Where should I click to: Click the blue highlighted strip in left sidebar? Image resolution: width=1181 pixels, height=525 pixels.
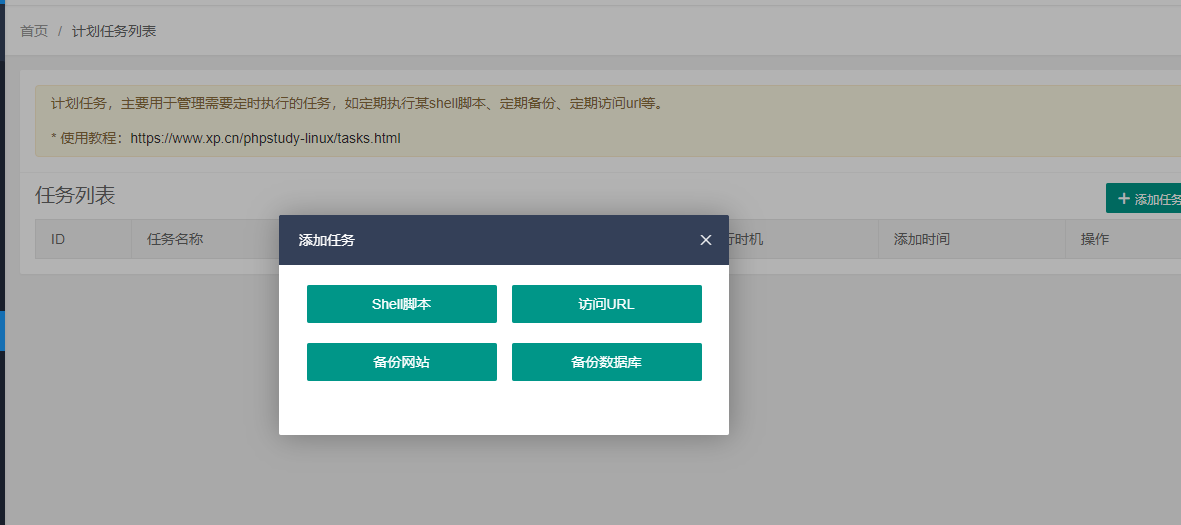pyautogui.click(x=2, y=330)
